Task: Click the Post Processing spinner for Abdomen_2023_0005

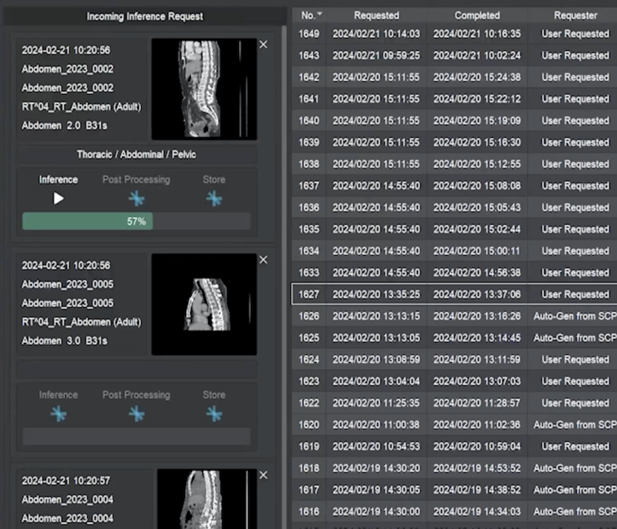Action: click(x=136, y=413)
